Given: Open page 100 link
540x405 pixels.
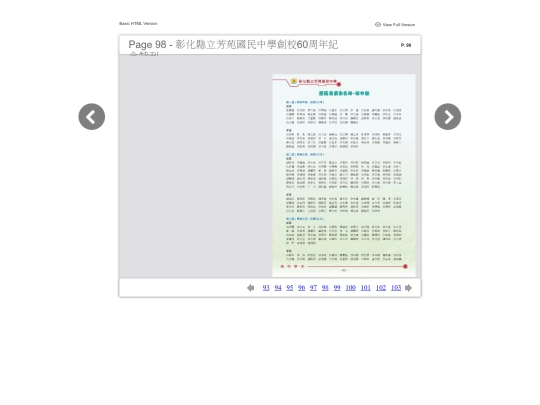Looking at the screenshot, I should (x=351, y=288).
